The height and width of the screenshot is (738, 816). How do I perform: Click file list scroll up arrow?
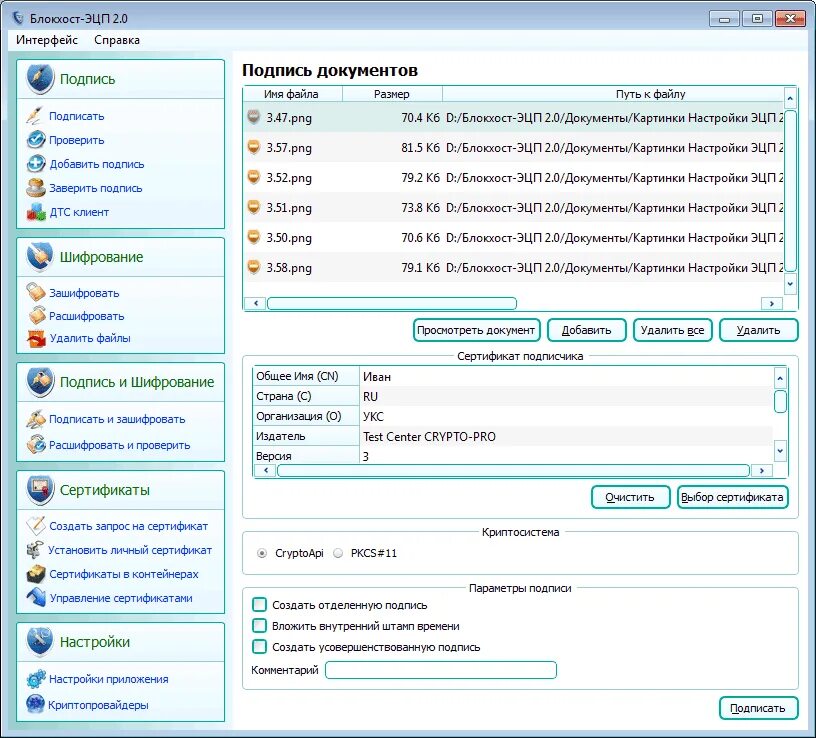[790, 98]
